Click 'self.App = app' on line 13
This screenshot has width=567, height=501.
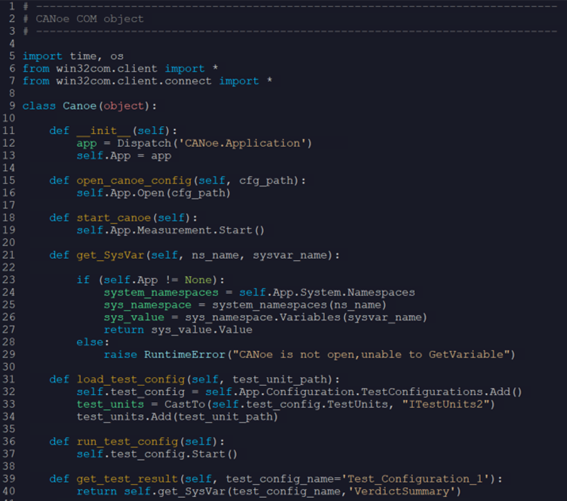click(124, 156)
